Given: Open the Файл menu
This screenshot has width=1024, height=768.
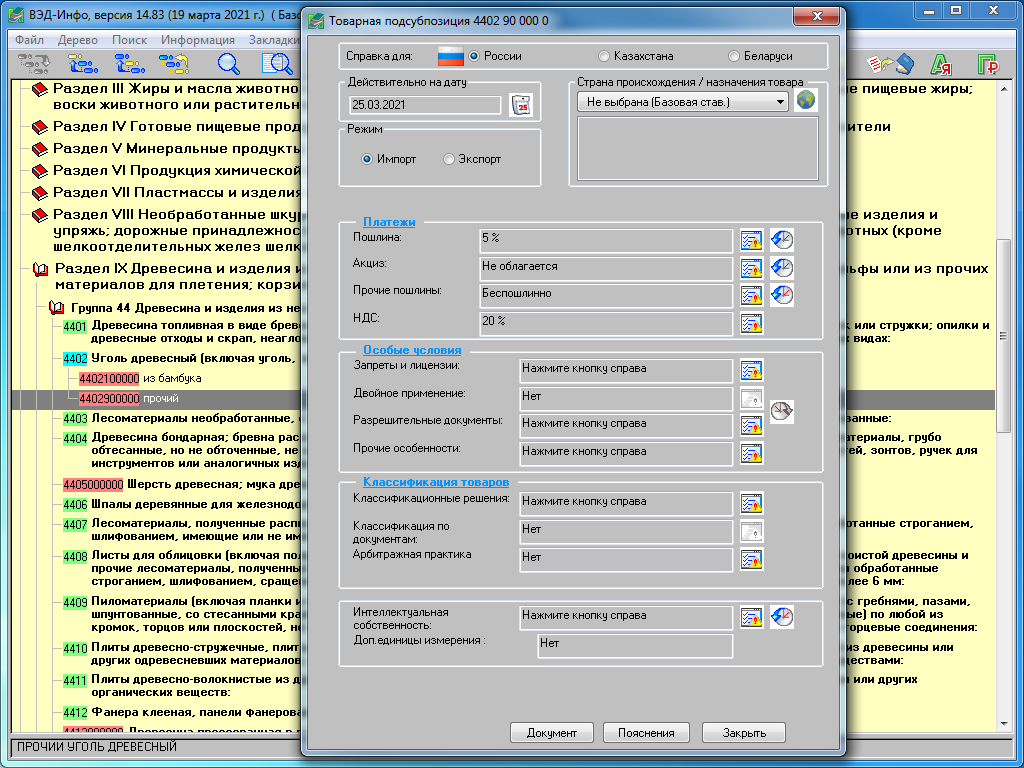Looking at the screenshot, I should (x=29, y=40).
